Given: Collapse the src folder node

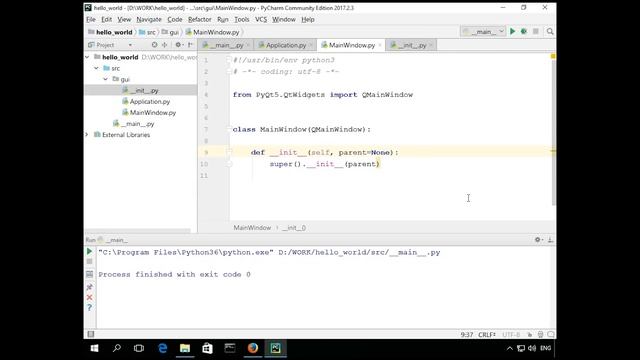Looking at the screenshot, I should (x=96, y=68).
